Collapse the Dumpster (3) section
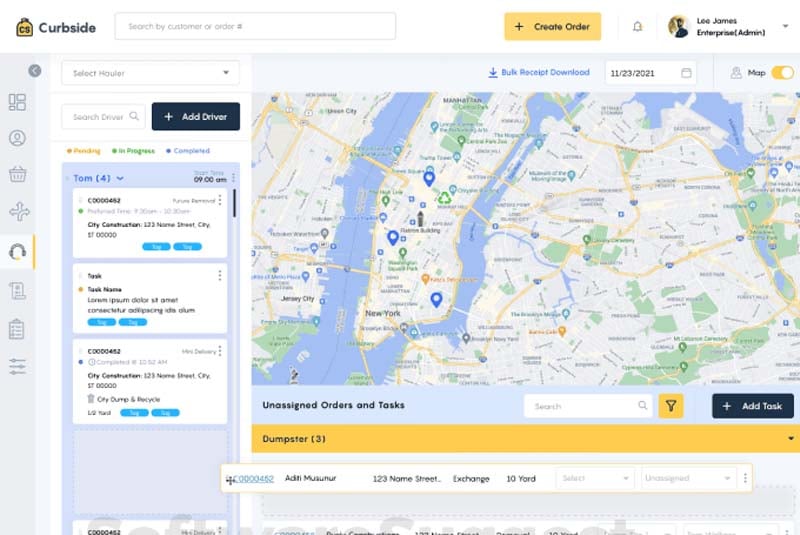The height and width of the screenshot is (535, 800). 792,439
